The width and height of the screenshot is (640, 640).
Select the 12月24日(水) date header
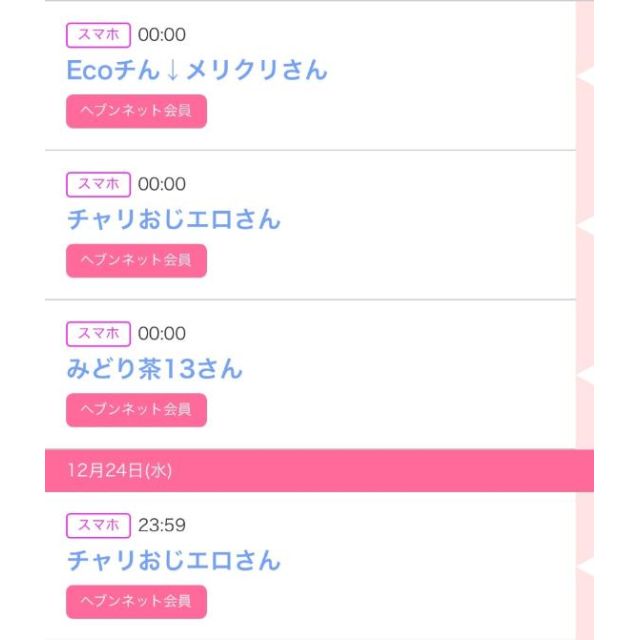coord(119,471)
